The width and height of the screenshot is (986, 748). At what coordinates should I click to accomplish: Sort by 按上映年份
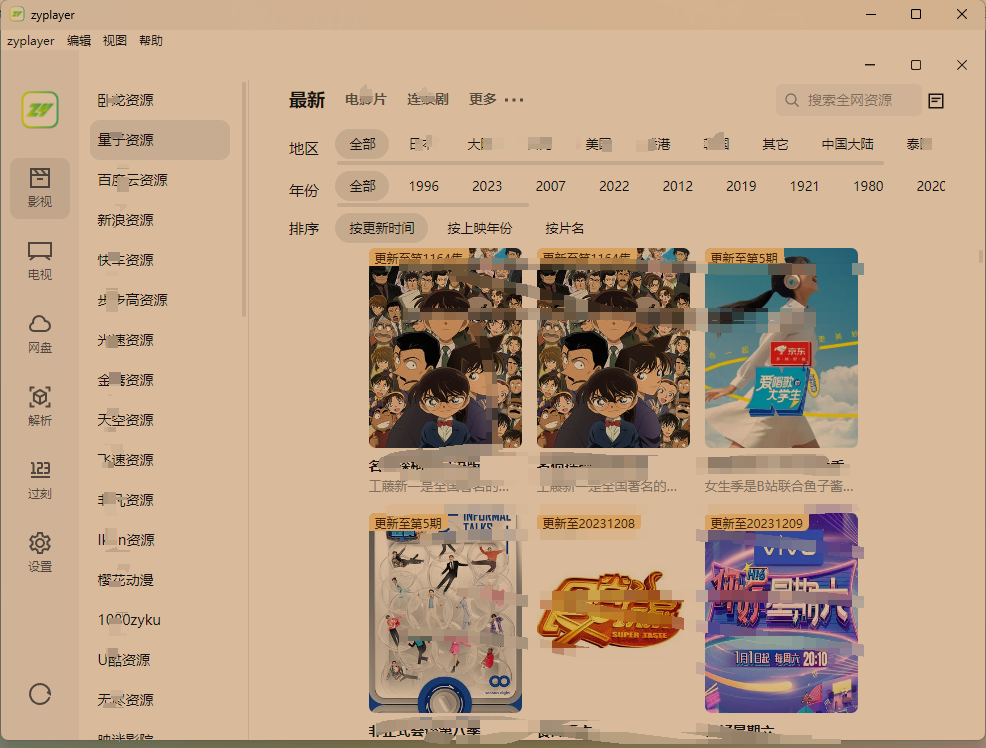(480, 228)
